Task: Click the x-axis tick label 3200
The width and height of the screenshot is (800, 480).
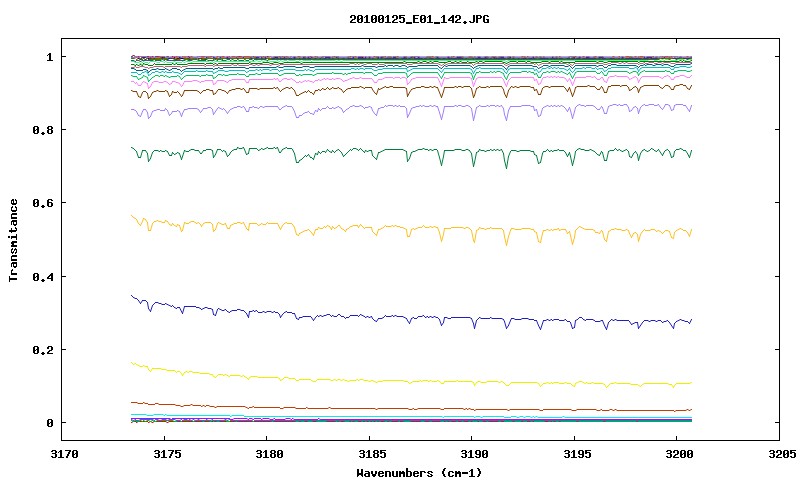Action: tap(679, 454)
